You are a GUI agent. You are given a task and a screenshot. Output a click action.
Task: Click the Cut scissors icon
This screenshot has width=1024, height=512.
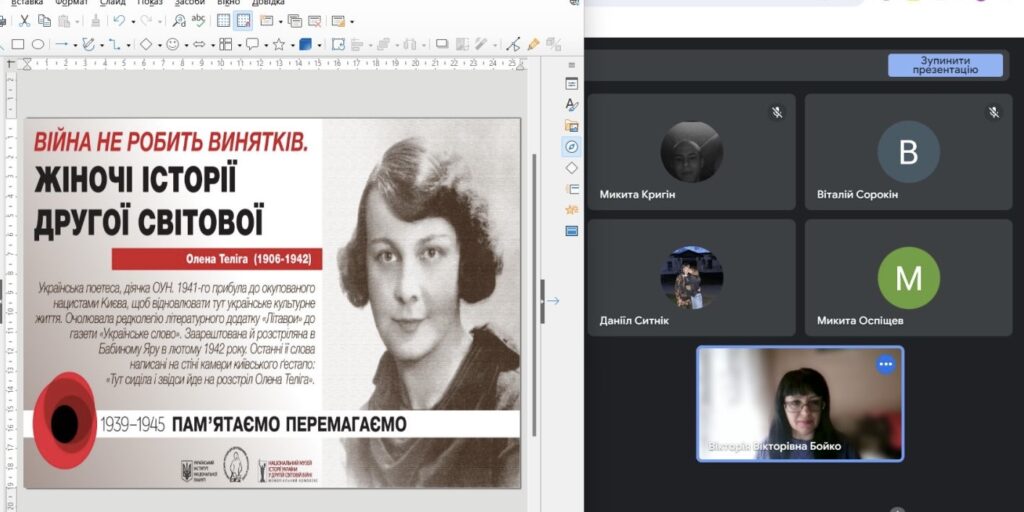click(23, 20)
